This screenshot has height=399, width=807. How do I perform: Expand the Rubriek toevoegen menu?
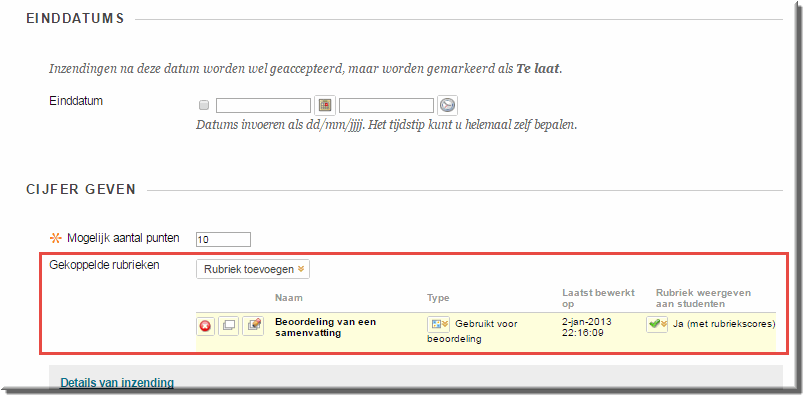[253, 269]
